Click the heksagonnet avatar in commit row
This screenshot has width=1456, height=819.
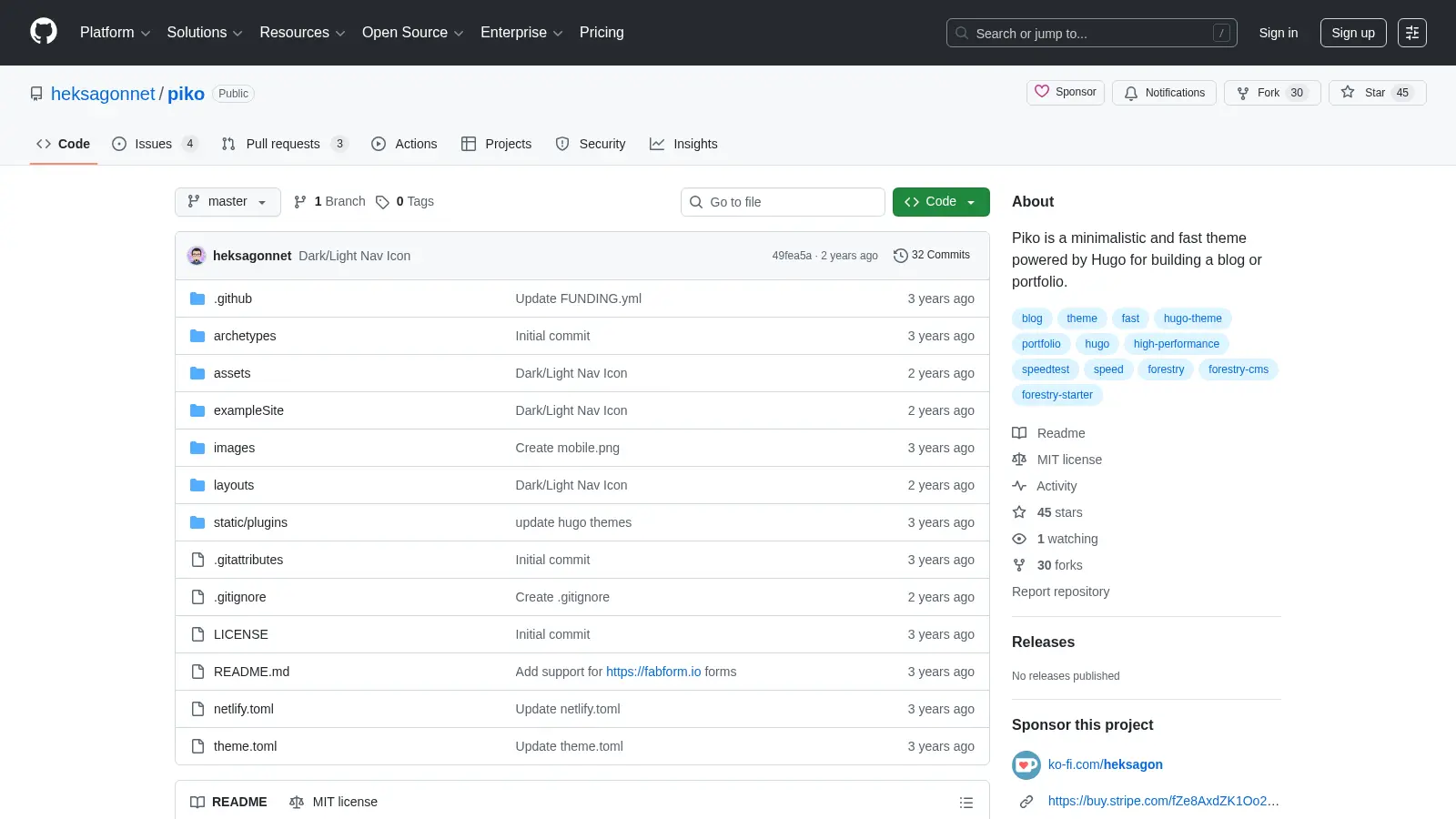click(x=197, y=256)
